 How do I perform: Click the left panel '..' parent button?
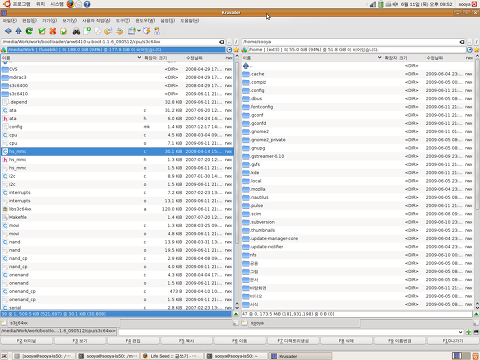point(229,42)
